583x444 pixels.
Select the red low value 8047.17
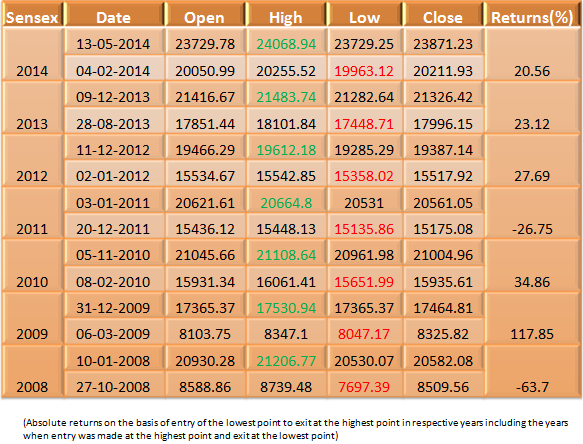point(364,334)
